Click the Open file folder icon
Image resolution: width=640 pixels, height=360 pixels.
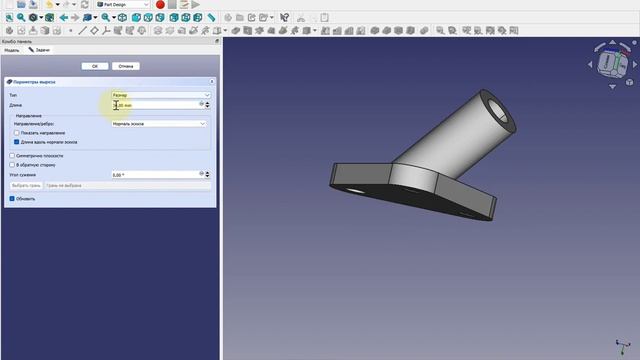pyautogui.click(x=21, y=4)
